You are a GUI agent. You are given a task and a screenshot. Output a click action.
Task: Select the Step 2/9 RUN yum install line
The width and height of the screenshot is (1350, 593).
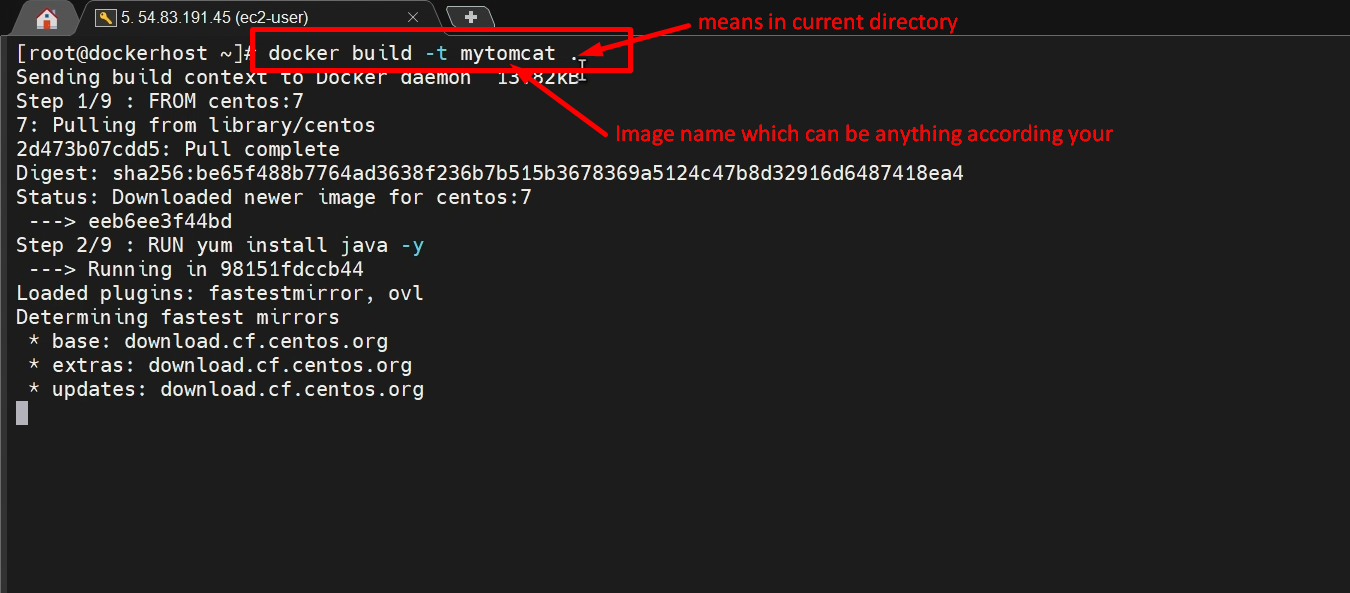point(220,245)
